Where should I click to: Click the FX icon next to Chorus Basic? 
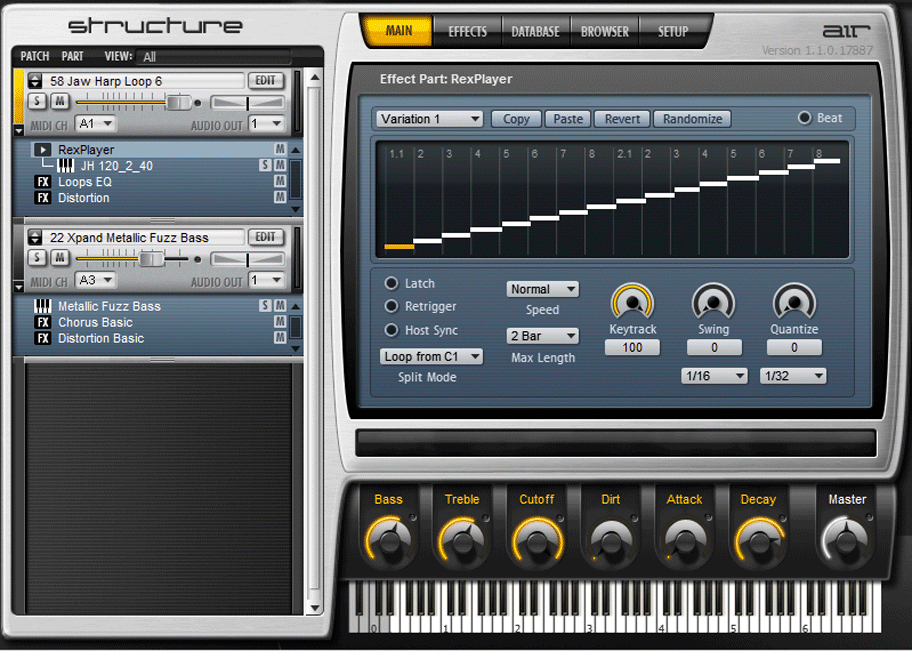[42, 322]
